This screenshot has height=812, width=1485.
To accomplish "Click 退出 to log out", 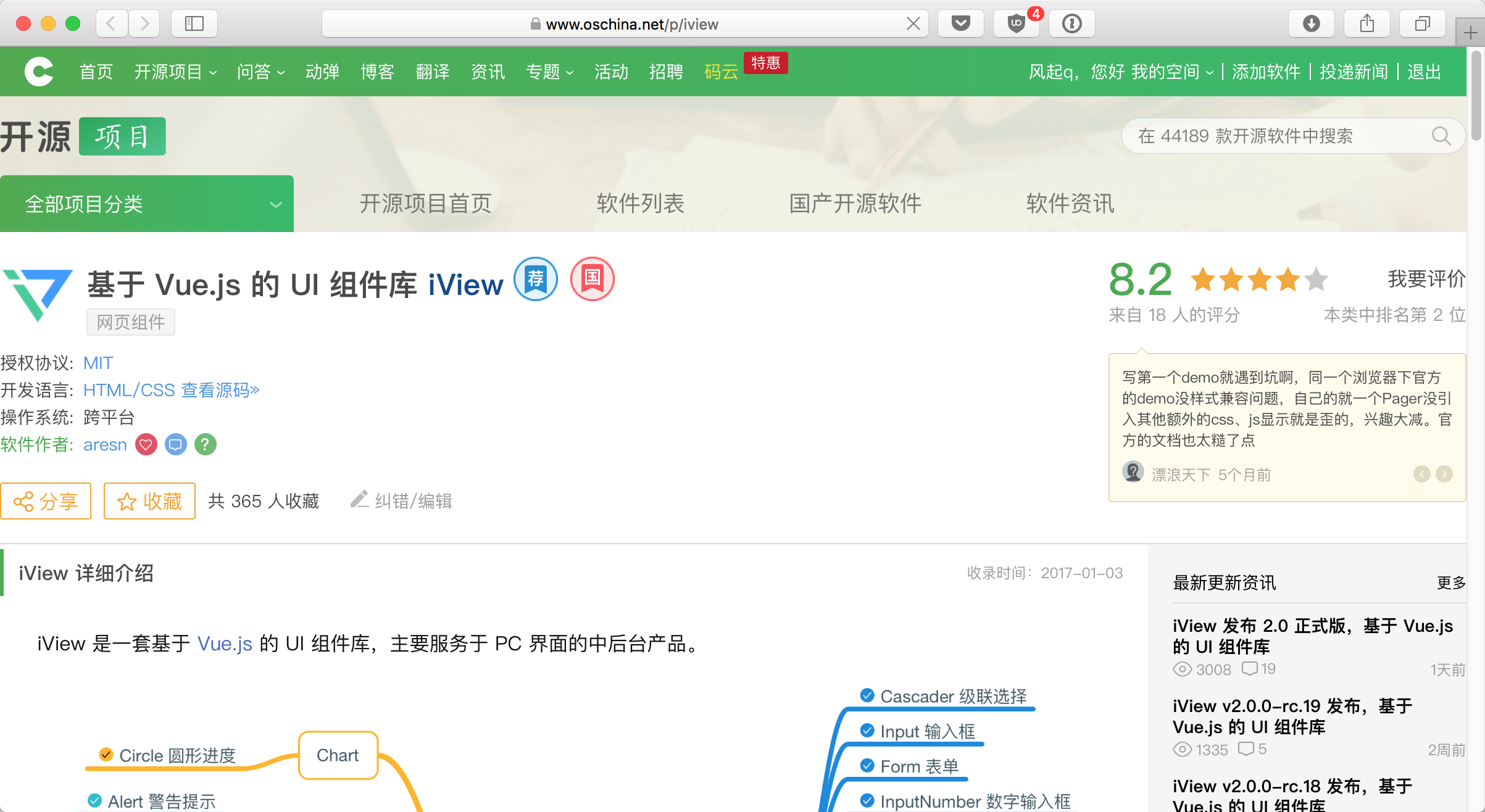I will pyautogui.click(x=1425, y=72).
